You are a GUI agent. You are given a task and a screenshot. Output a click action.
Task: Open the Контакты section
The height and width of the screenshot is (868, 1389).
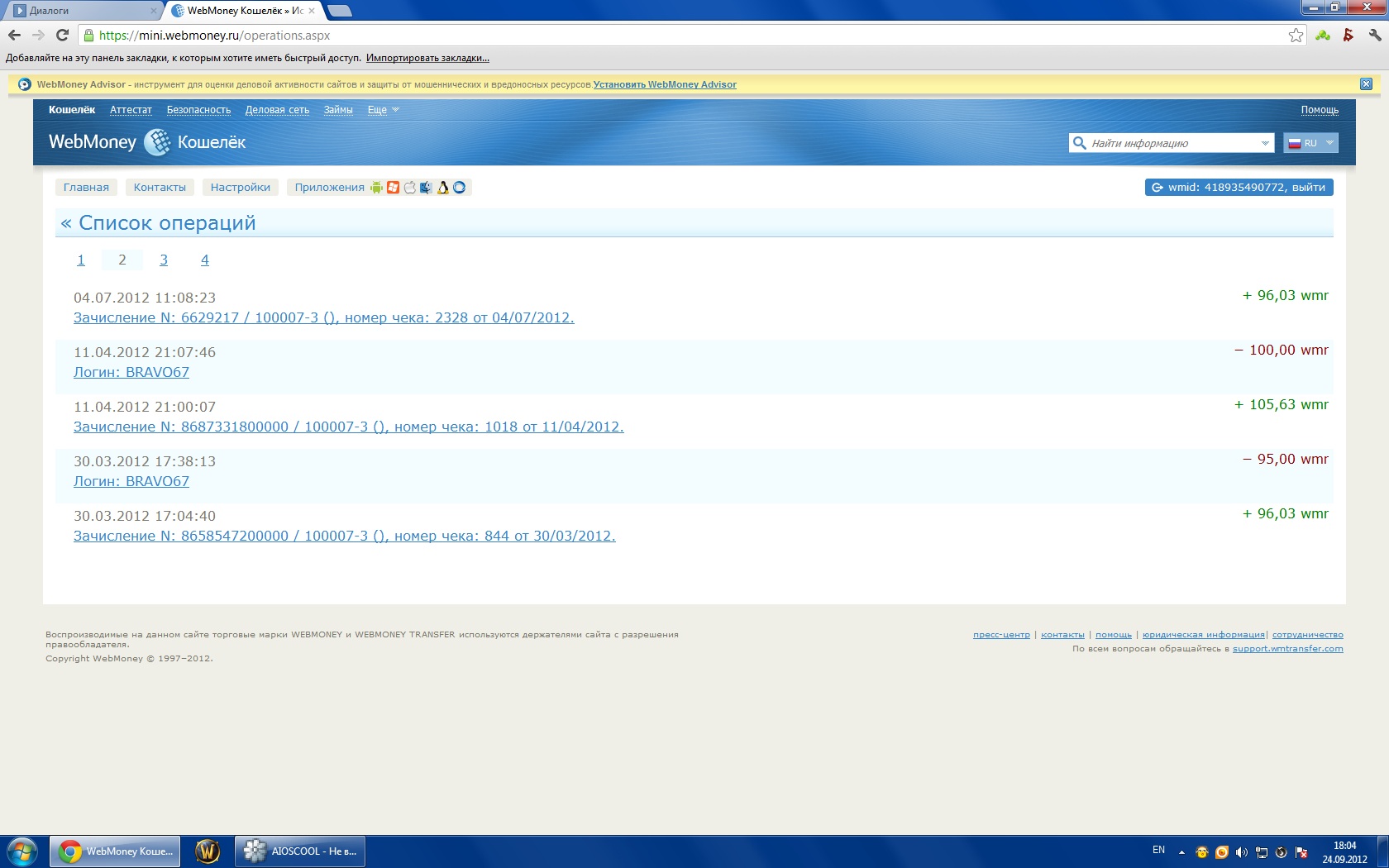coord(160,188)
